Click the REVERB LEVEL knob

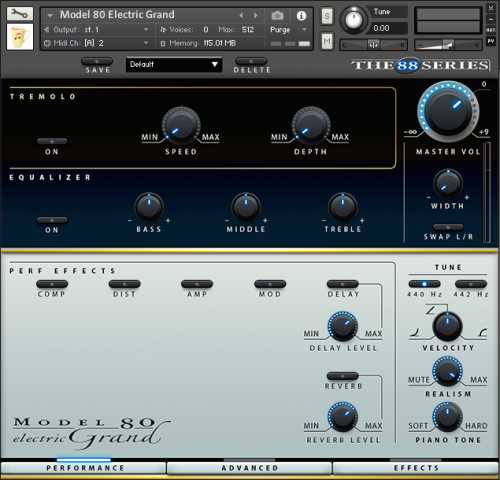343,417
